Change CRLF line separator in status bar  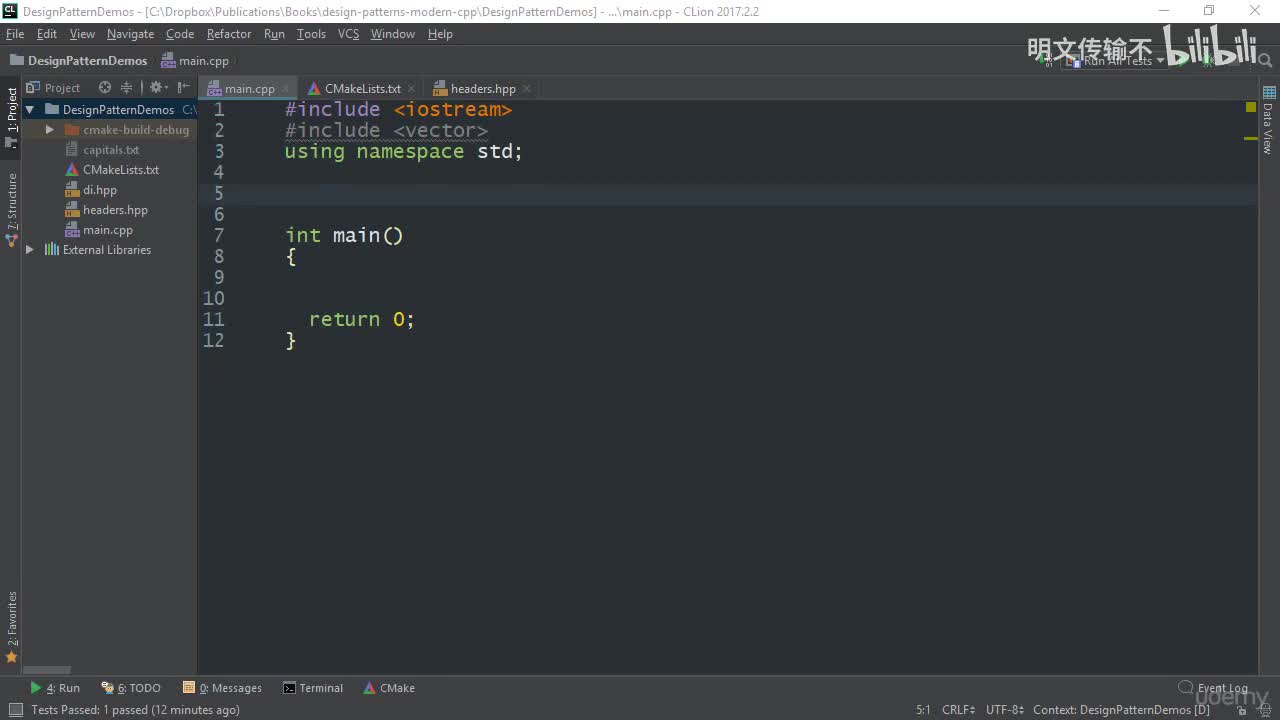[x=958, y=710]
